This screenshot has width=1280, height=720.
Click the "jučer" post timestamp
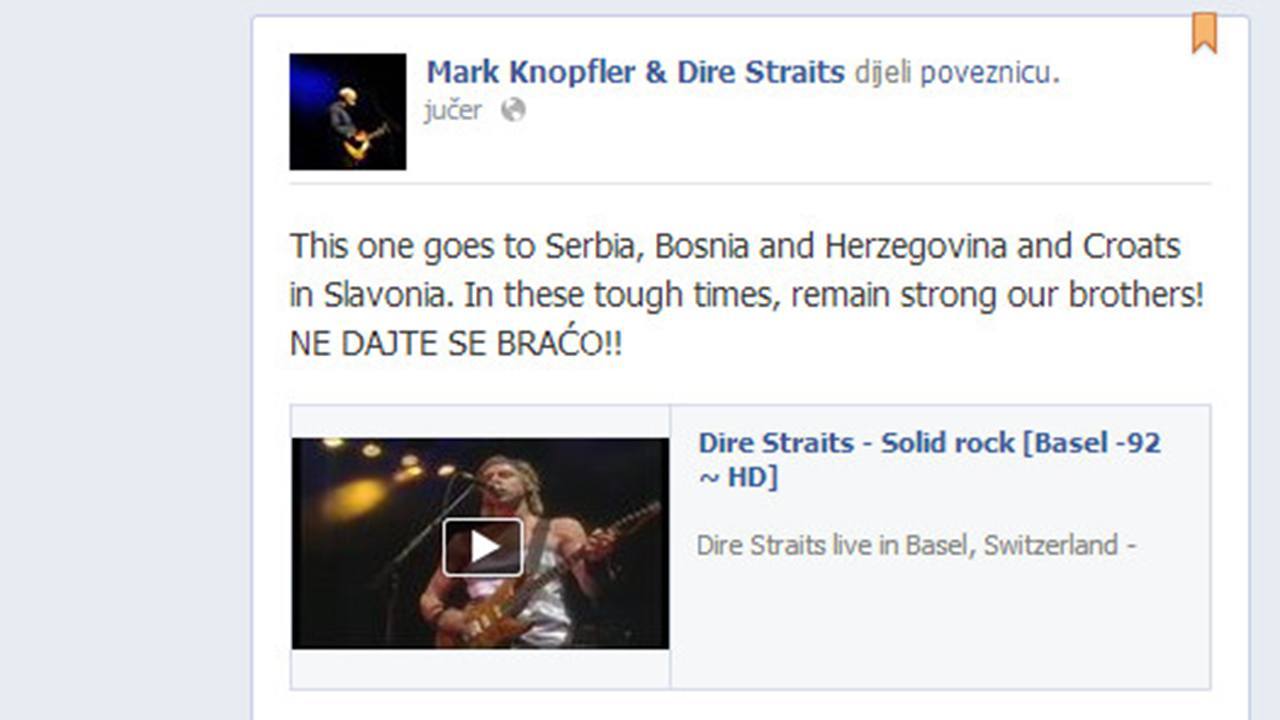pyautogui.click(x=453, y=110)
